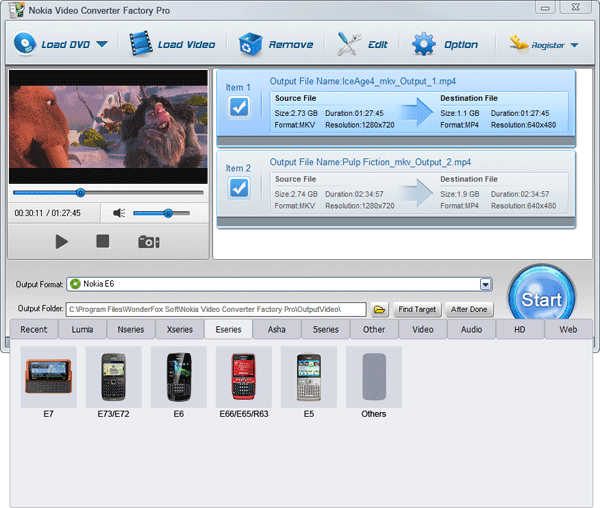Click the Load Video label
Viewport: 600px width, 508px height.
coord(186,45)
